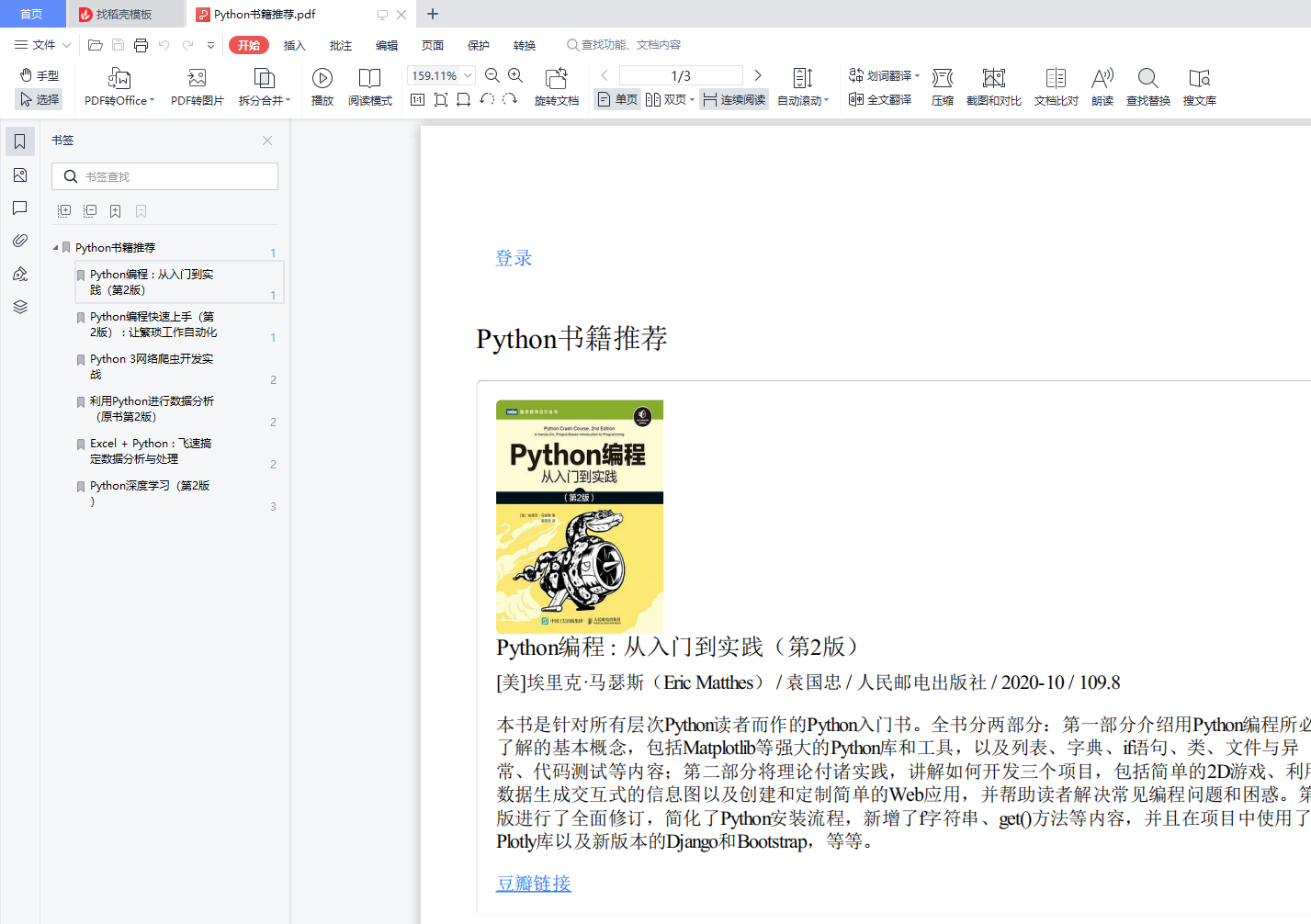Viewport: 1311px width, 924px height.
Task: Close the bookmarks panel
Action: pyautogui.click(x=267, y=141)
